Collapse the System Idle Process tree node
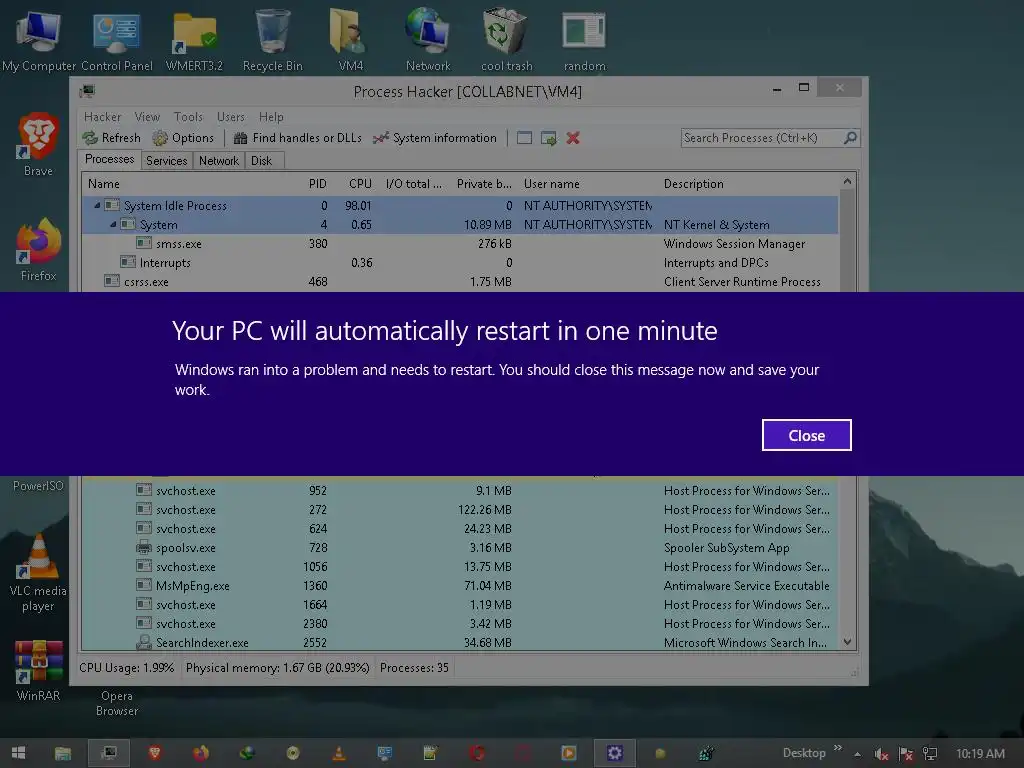This screenshot has height=768, width=1024. pyautogui.click(x=97, y=205)
